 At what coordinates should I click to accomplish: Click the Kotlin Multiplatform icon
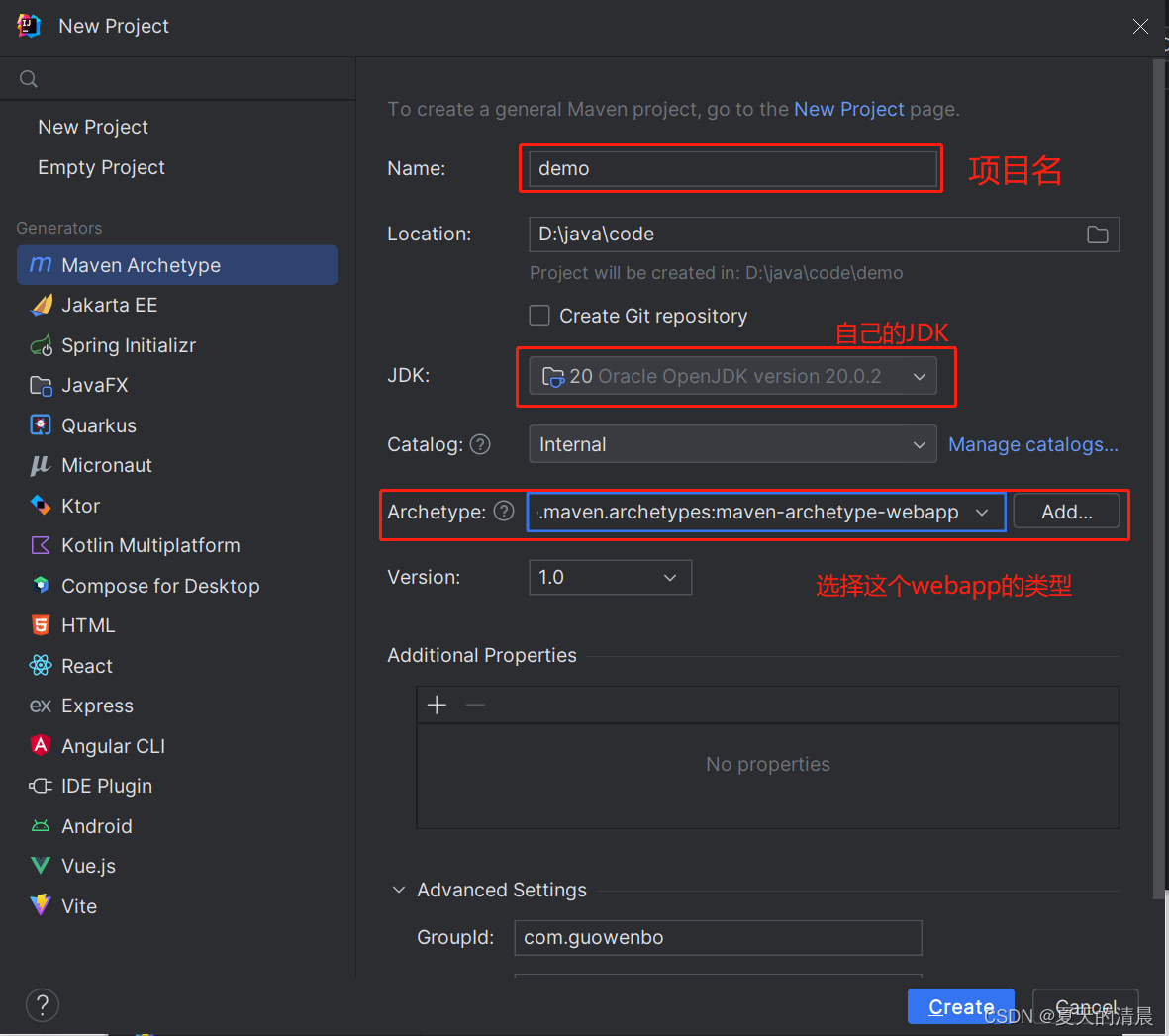pyautogui.click(x=41, y=545)
